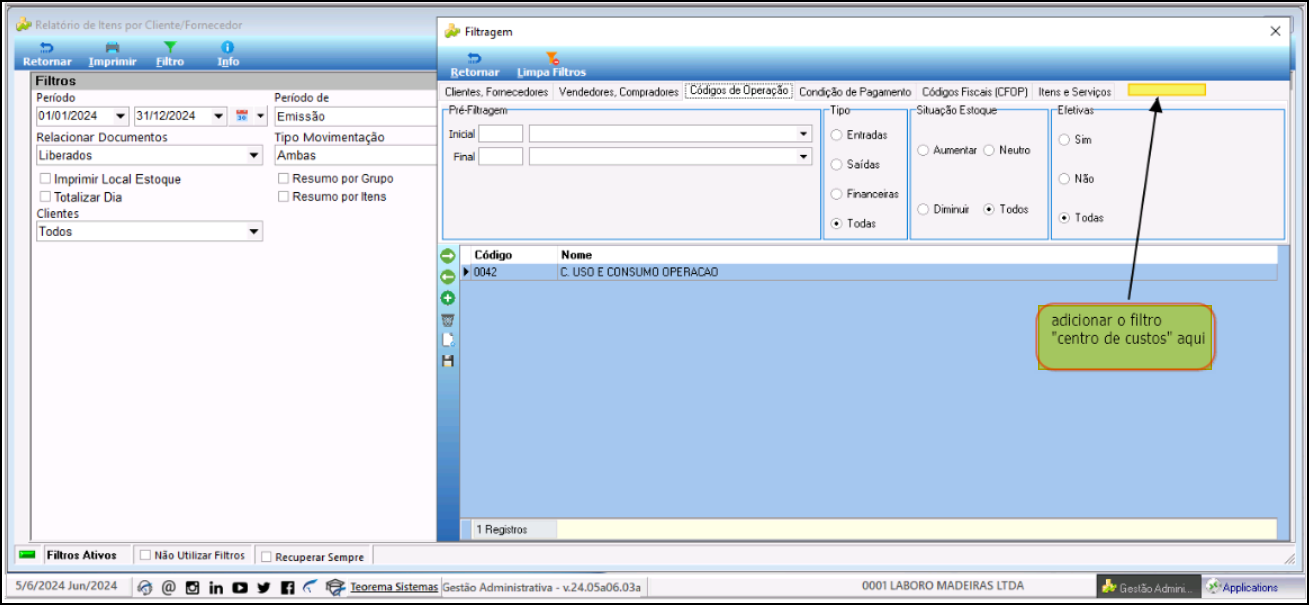Screen dimensions: 1309x605
Task: Click the floppy disk save icon
Action: [448, 361]
